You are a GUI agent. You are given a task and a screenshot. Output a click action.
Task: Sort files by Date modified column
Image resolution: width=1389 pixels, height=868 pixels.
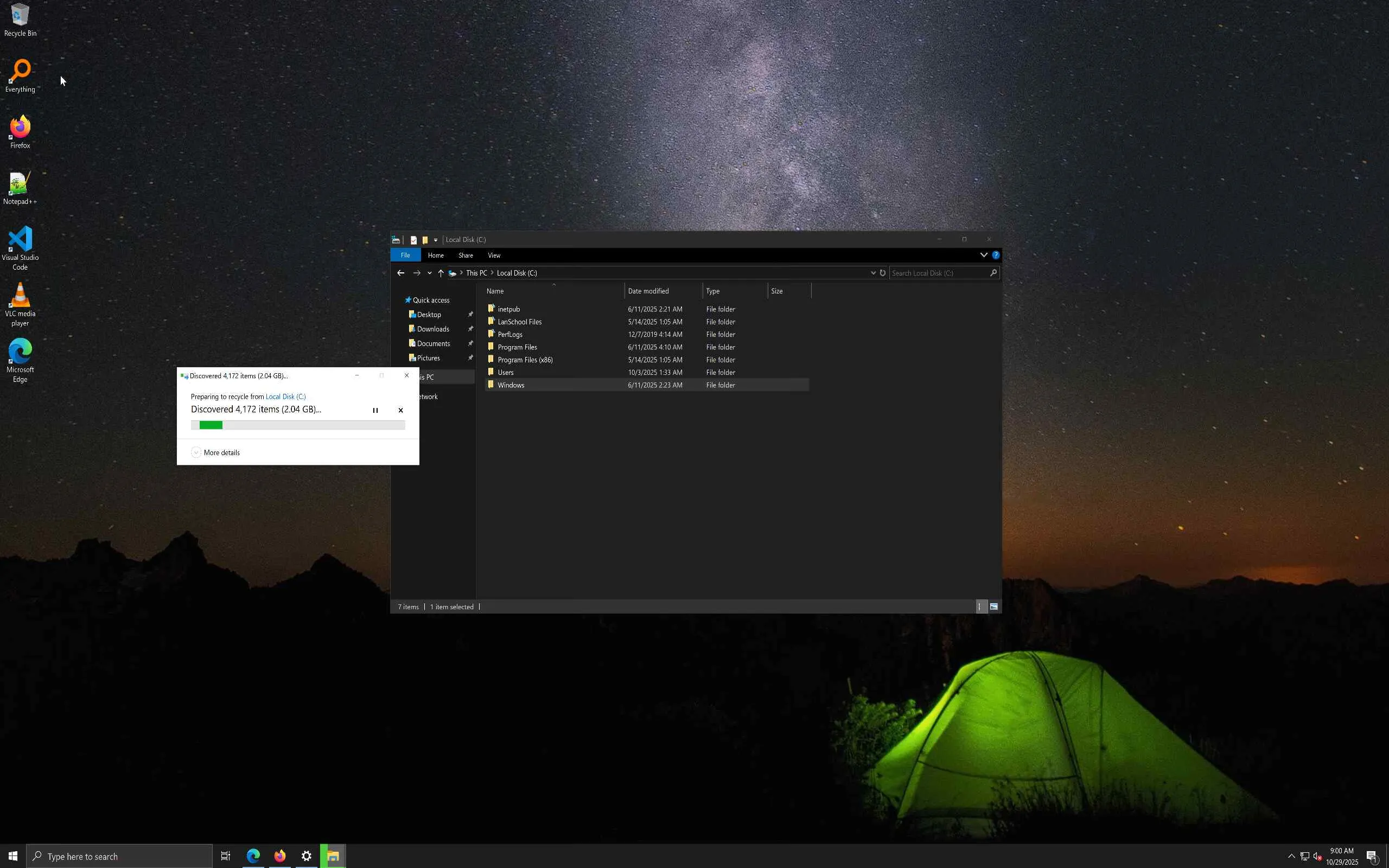coord(648,291)
